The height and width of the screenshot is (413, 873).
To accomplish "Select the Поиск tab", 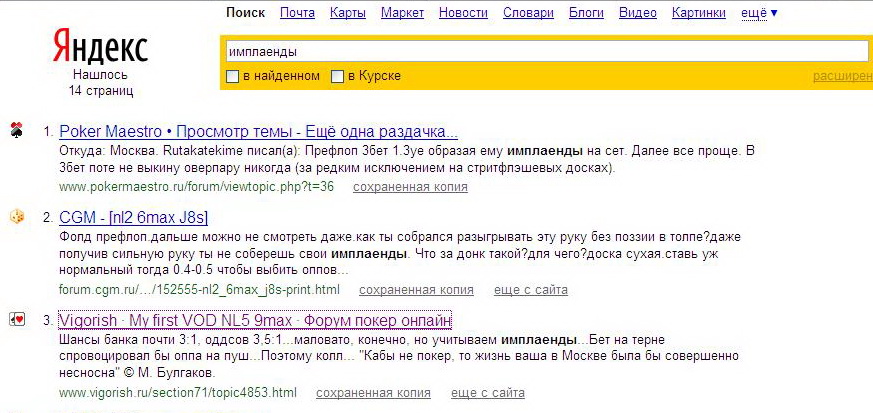I will 246,12.
